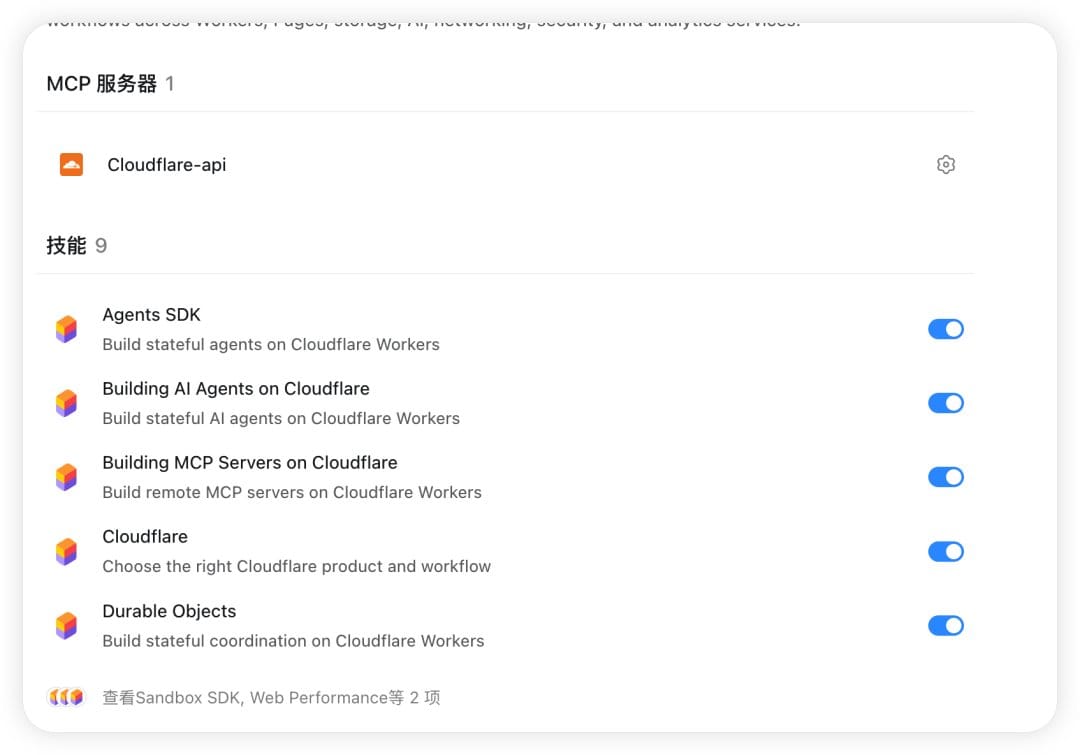1080x755 pixels.
Task: Expand the Sandbox SDK, Web Performance remaining items
Action: point(271,697)
